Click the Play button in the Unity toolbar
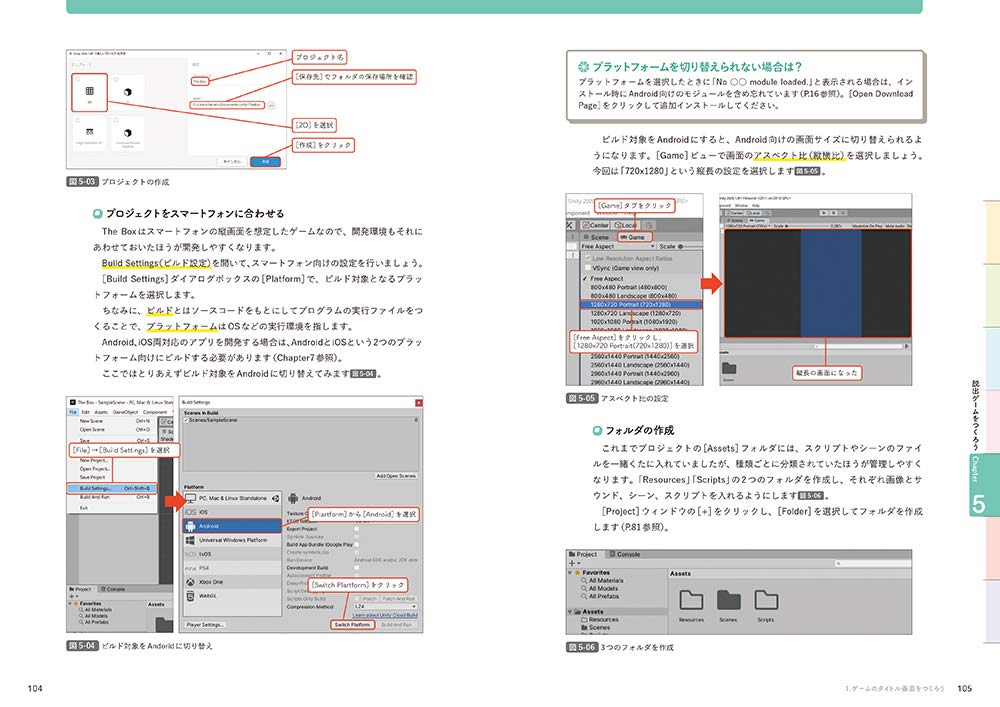 [x=824, y=212]
